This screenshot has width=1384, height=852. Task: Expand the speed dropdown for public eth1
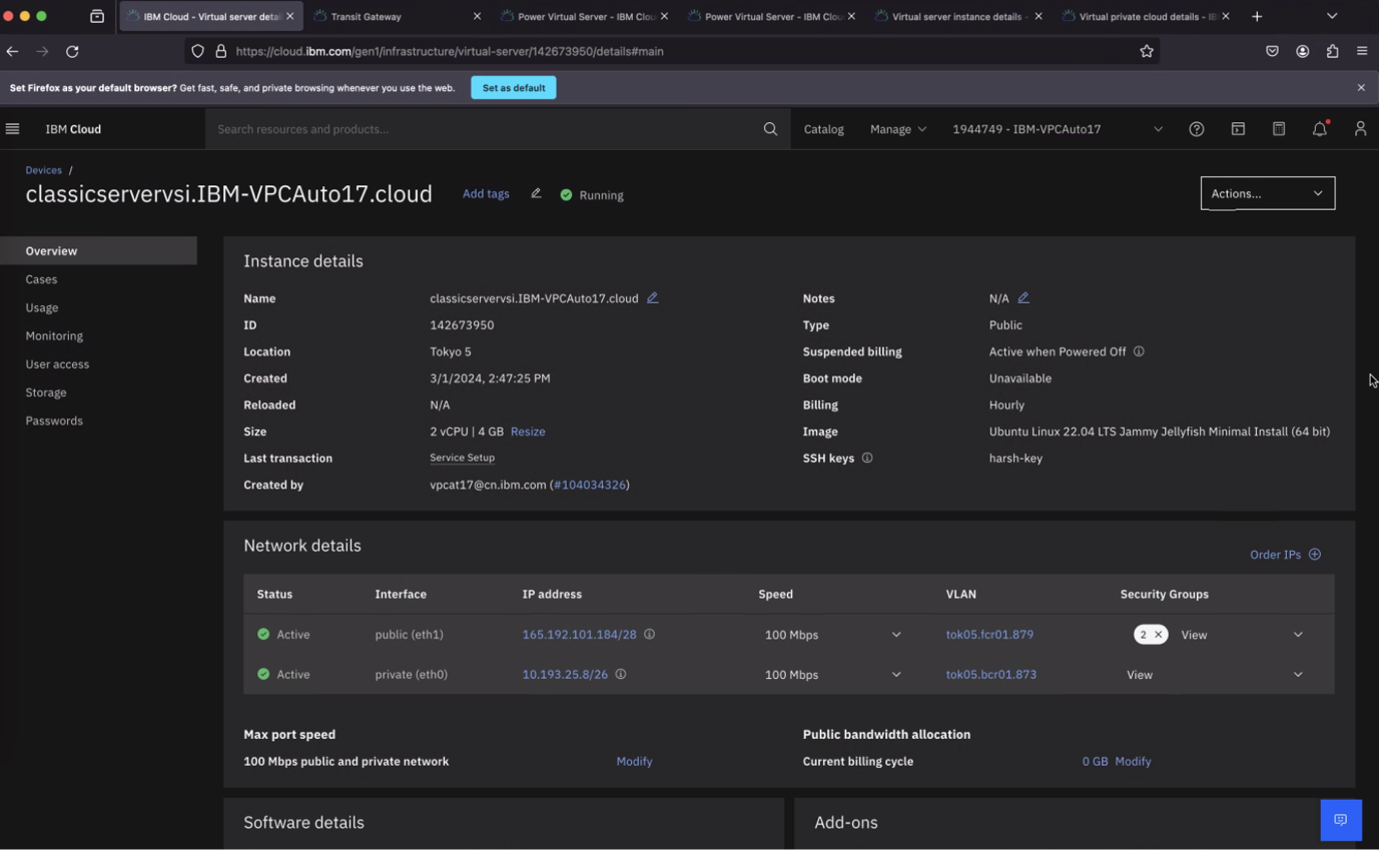pos(896,634)
